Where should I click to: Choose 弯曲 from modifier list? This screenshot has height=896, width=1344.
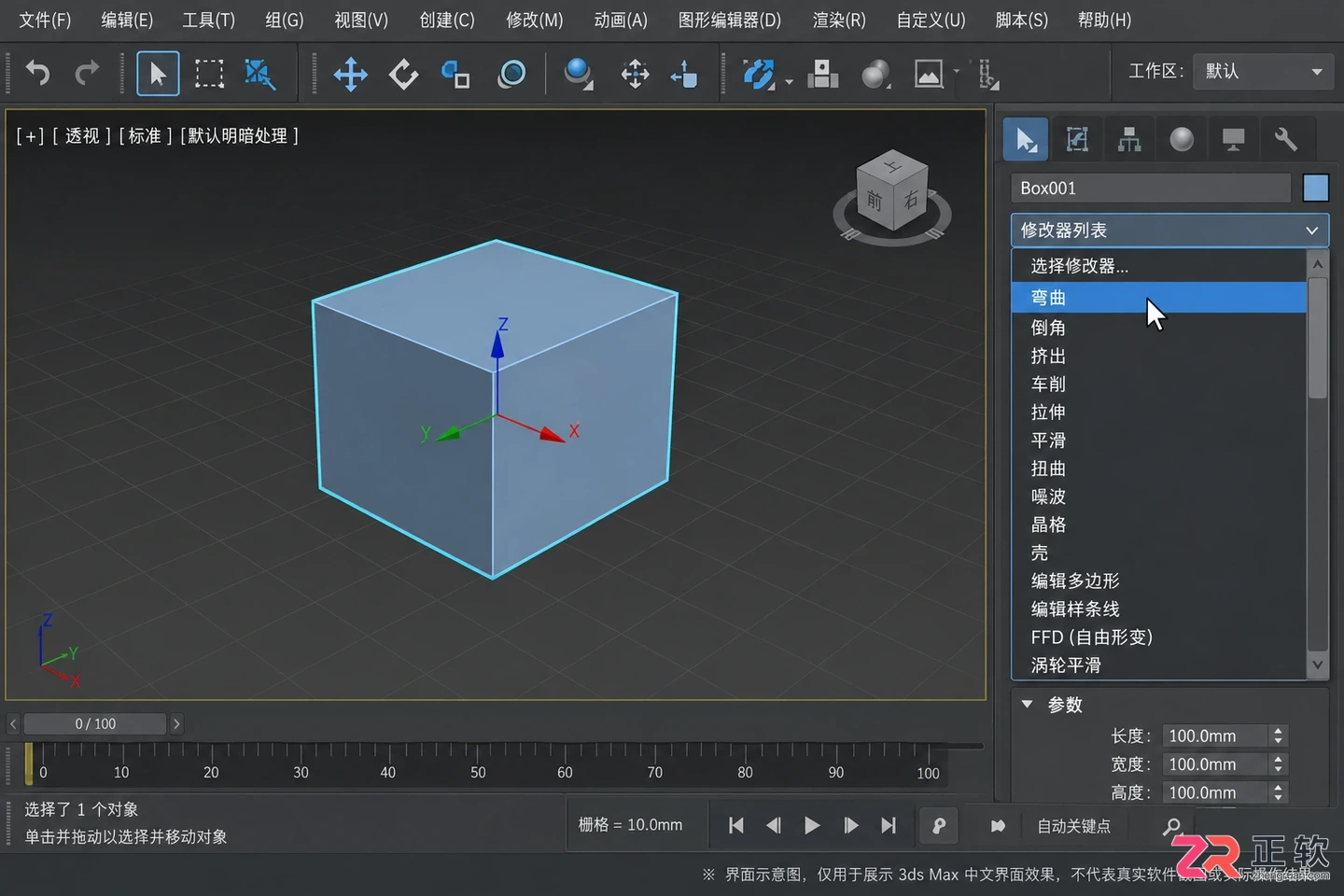tap(1158, 298)
